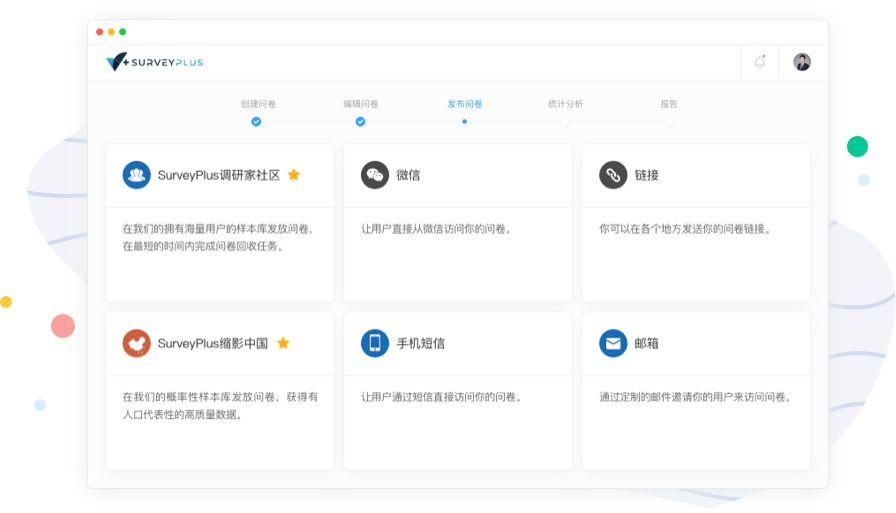The width and height of the screenshot is (896, 513).
Task: Click the email envelope icon
Action: 613,343
